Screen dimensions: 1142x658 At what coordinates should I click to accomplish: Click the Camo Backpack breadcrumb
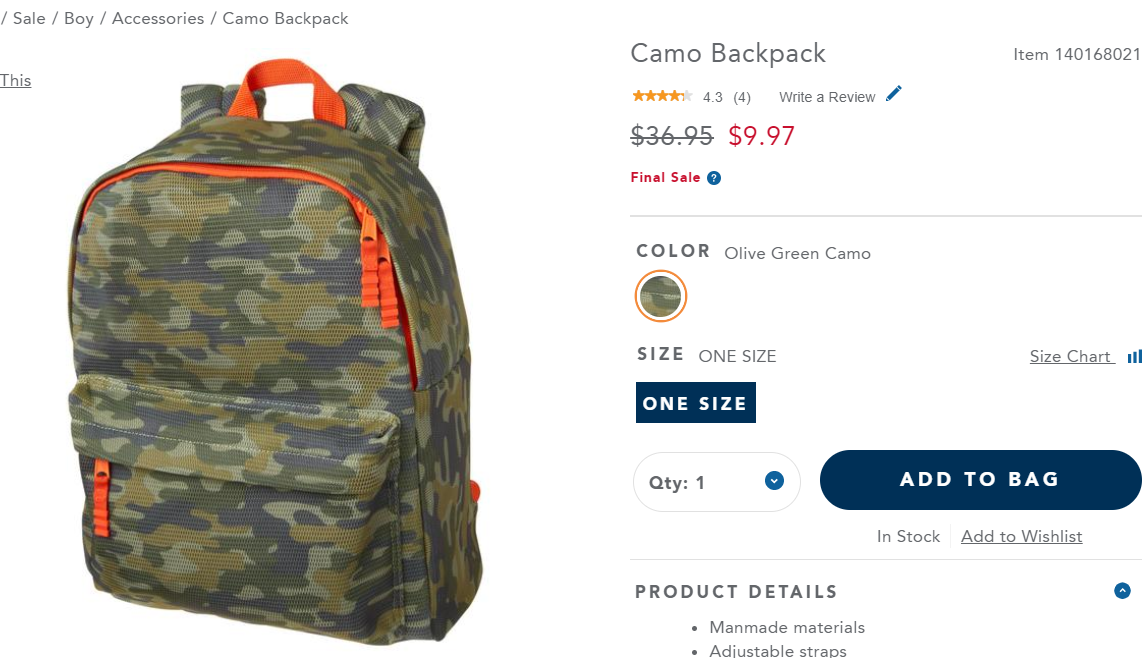[x=286, y=18]
